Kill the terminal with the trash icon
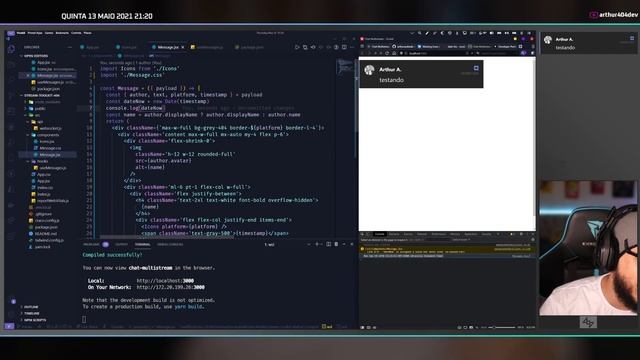The width and height of the screenshot is (640, 360). click(x=336, y=244)
